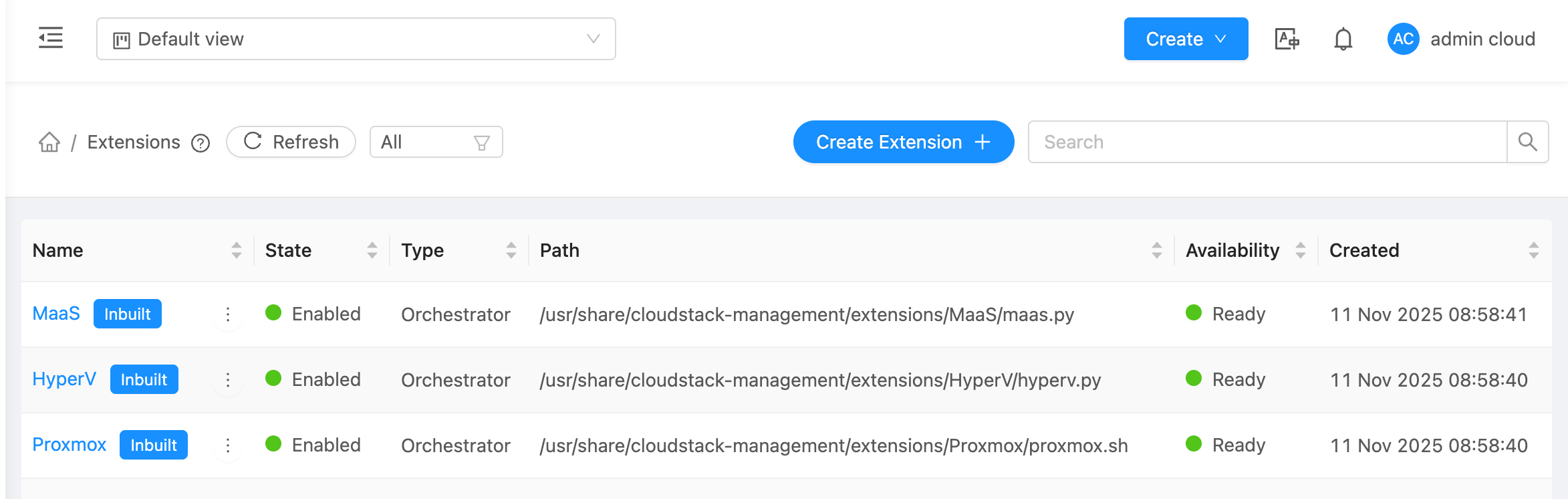Click the Refresh button

[291, 142]
